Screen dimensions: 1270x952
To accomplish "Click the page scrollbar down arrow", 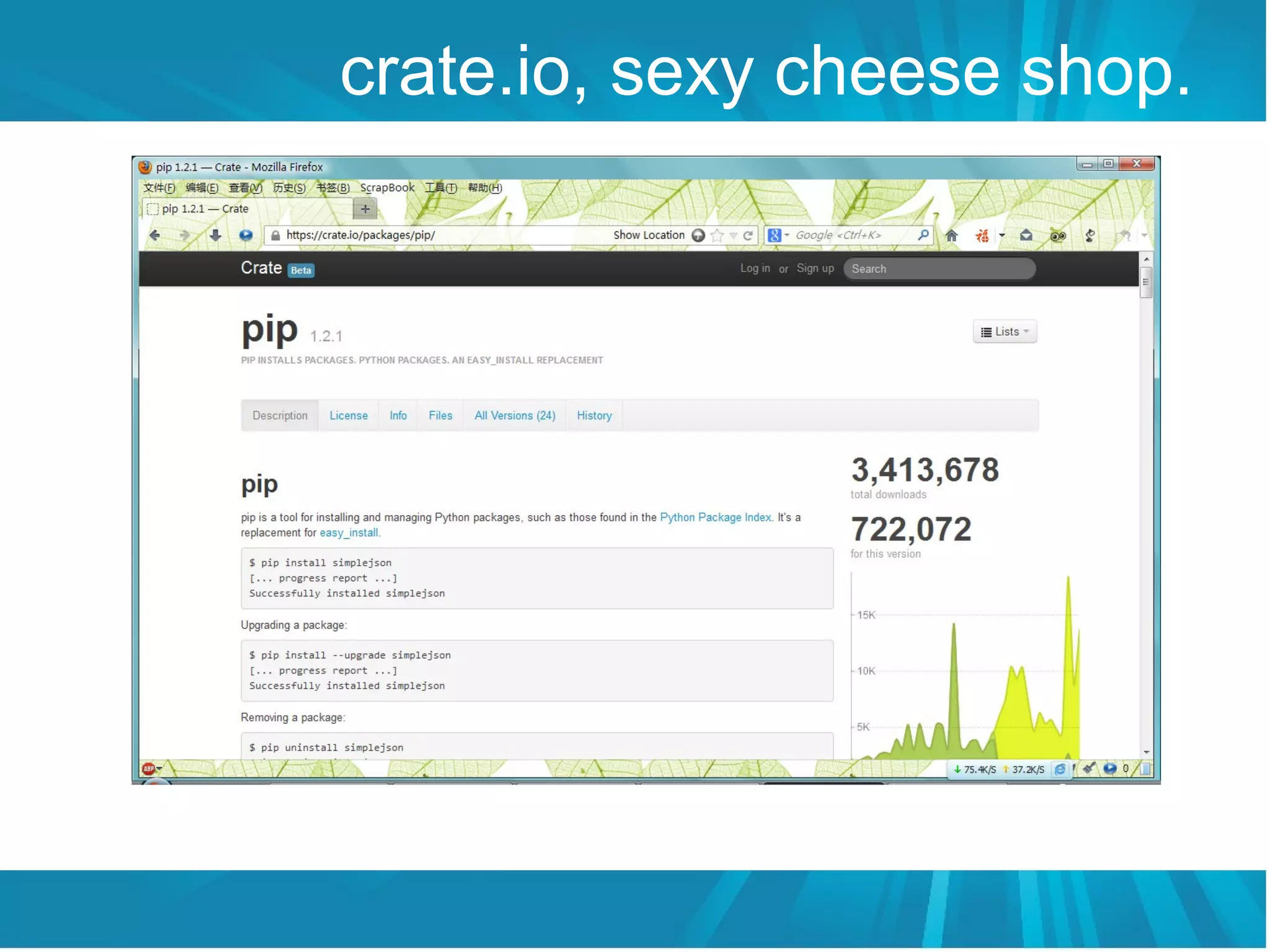I will pyautogui.click(x=1146, y=752).
